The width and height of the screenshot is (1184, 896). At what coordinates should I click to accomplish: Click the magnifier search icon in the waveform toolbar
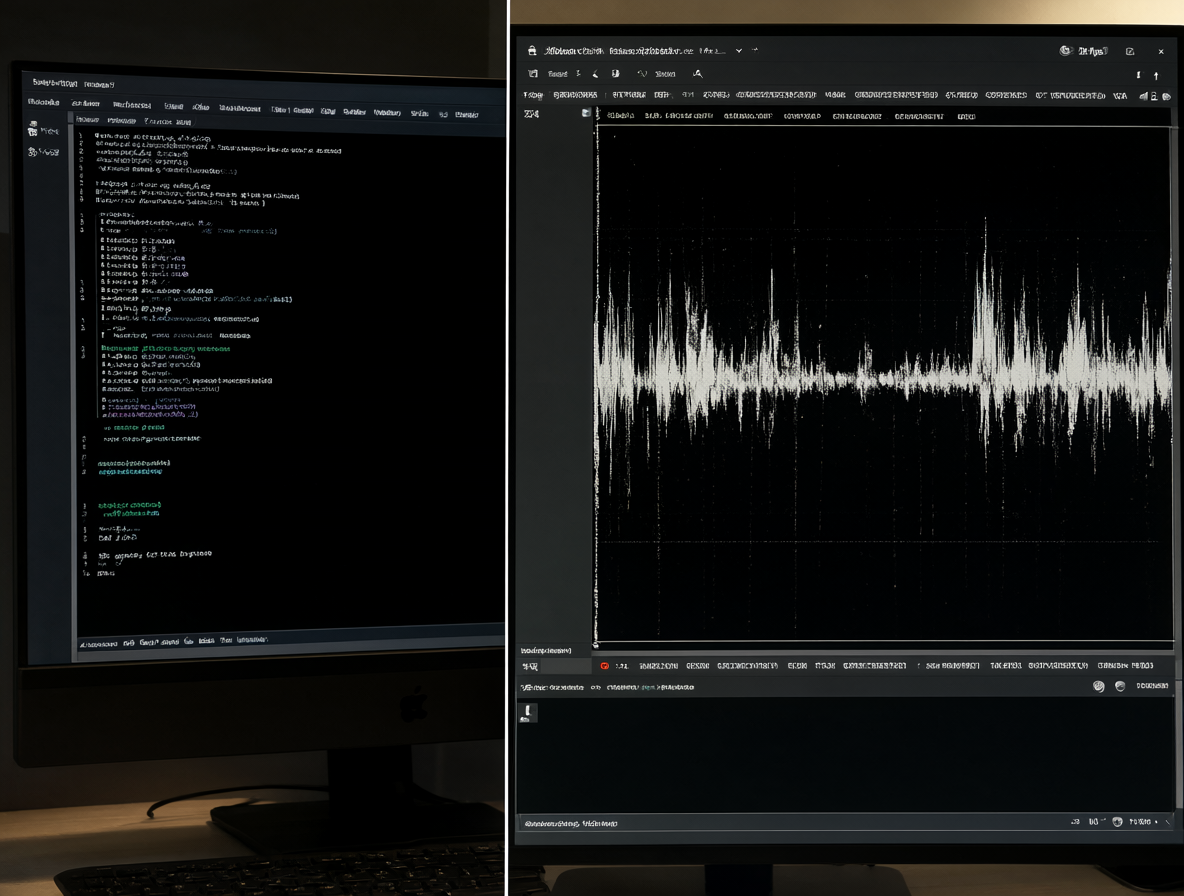click(698, 73)
